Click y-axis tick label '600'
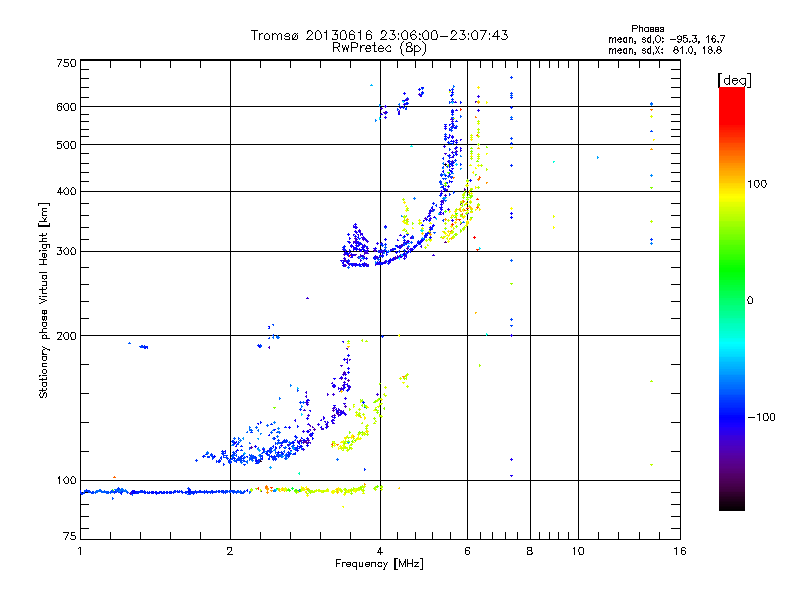The height and width of the screenshot is (600, 800). (x=66, y=107)
